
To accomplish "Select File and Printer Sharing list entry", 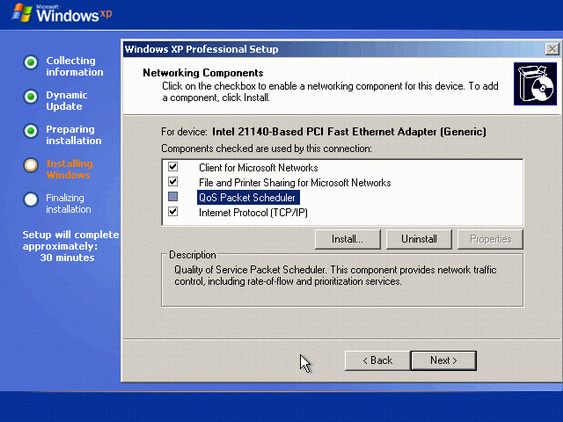I will pyautogui.click(x=295, y=183).
